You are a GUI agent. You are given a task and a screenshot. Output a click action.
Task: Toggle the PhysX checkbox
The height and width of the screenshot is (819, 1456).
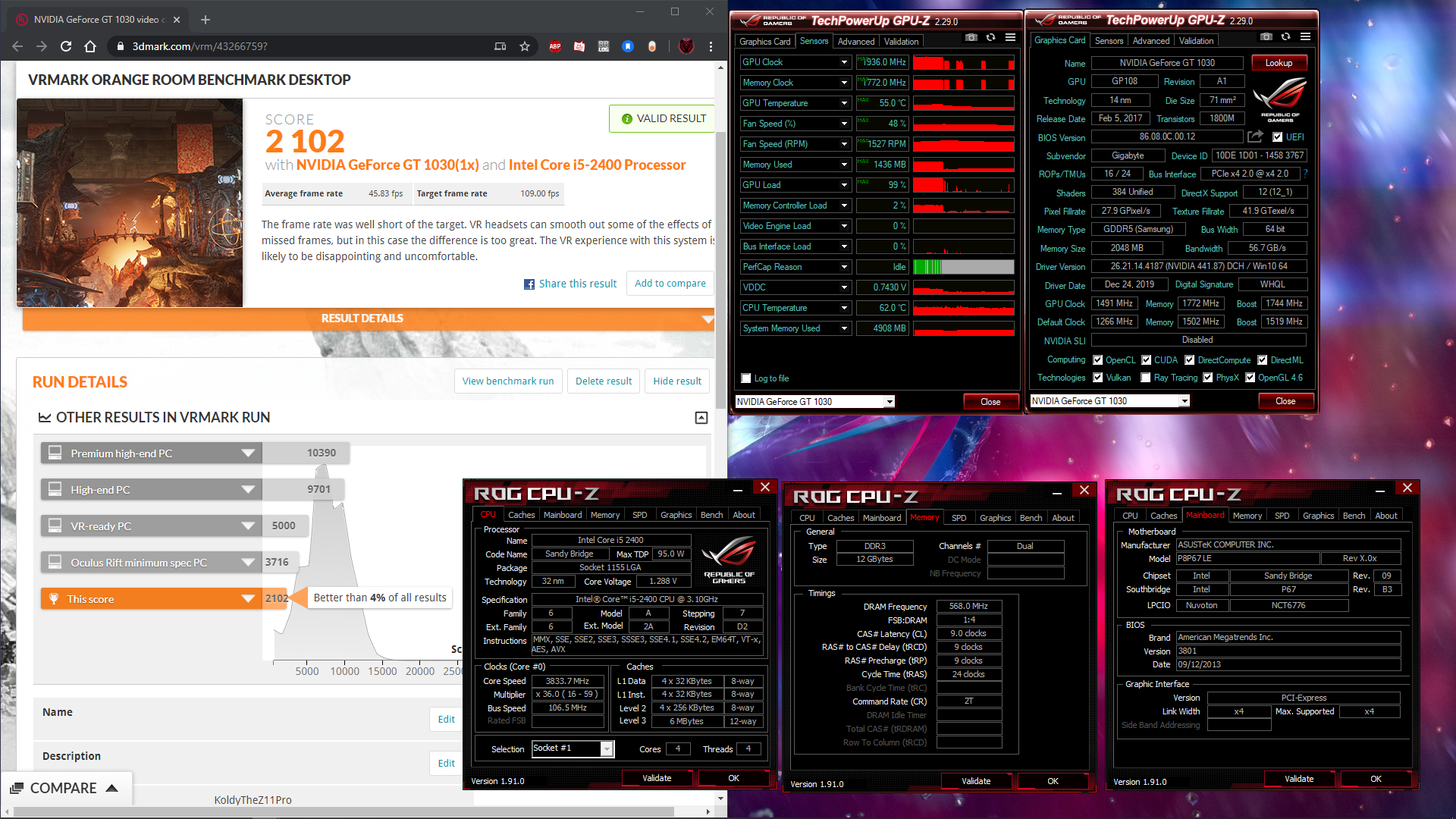click(x=1208, y=378)
